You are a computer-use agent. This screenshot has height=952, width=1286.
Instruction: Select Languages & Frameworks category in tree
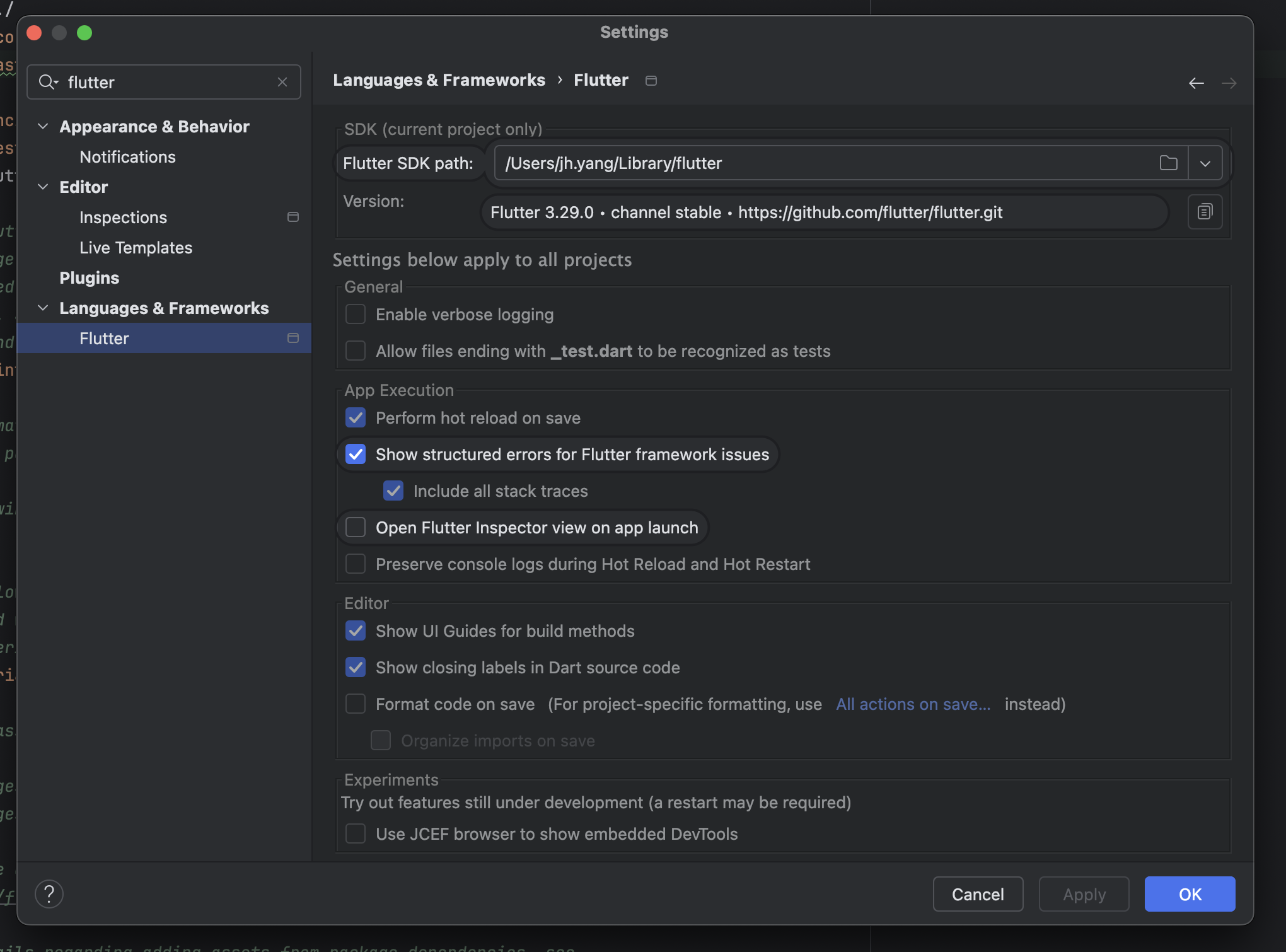point(164,308)
